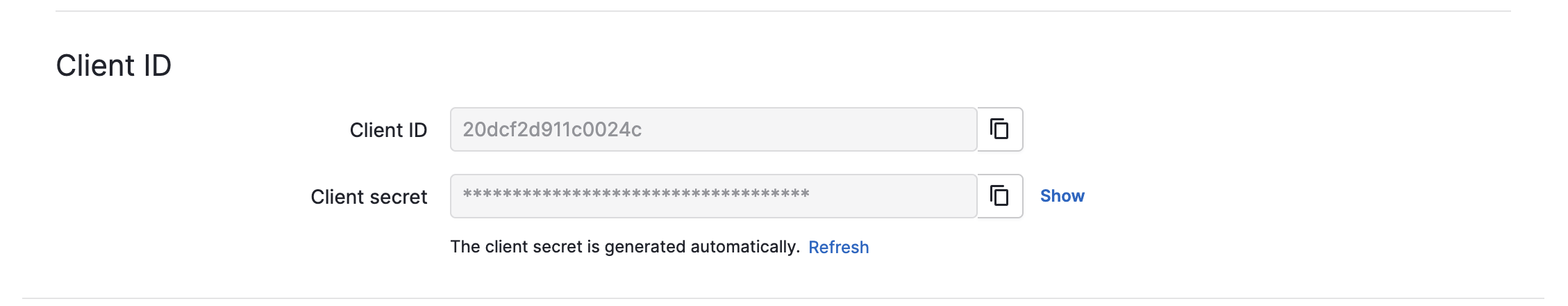Screen dimensions: 1568x306
Task: Click the clipboard icon left of Show
Action: pos(999,196)
